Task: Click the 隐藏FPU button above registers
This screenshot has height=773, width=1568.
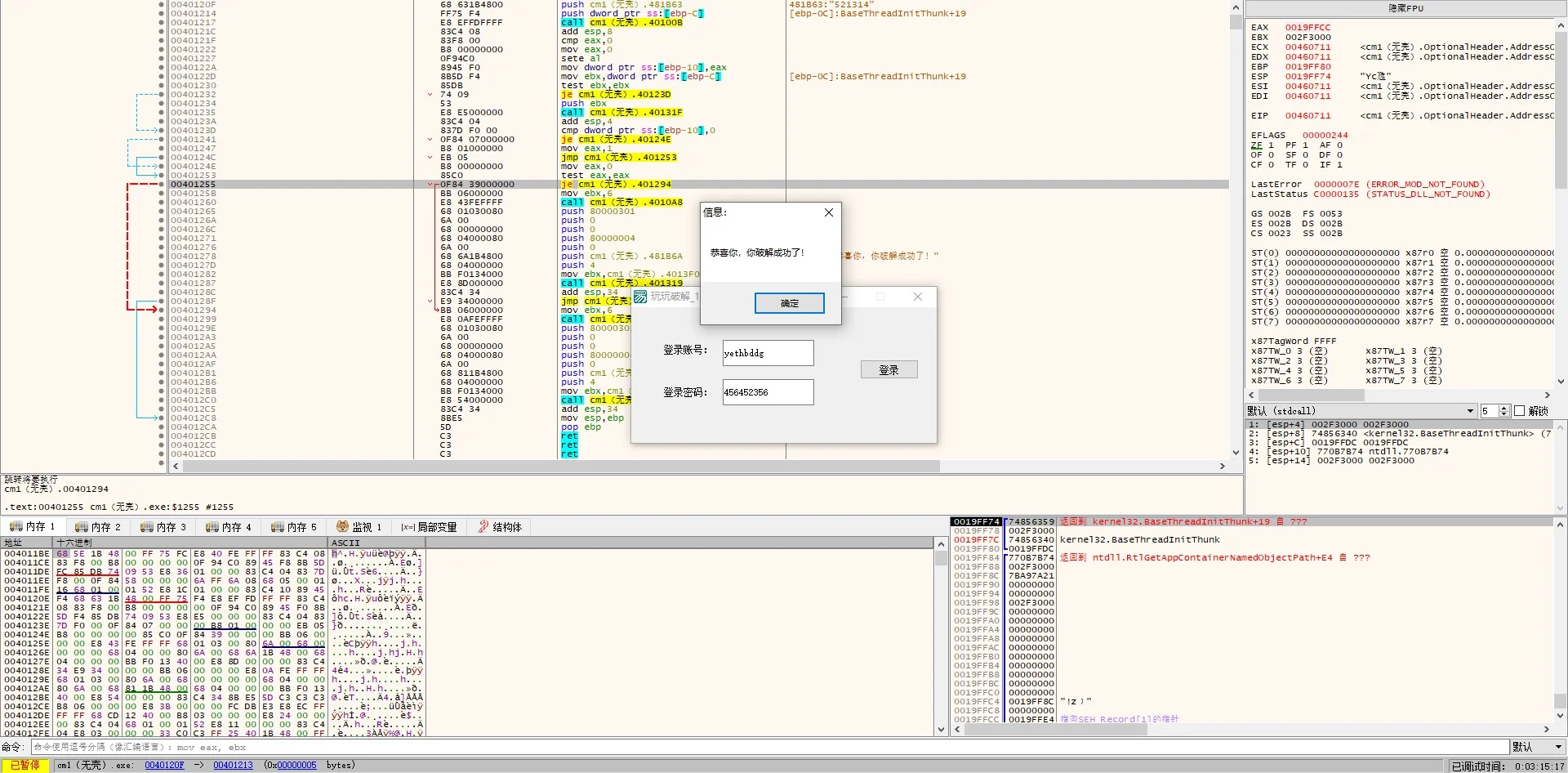Action: coord(1405,8)
